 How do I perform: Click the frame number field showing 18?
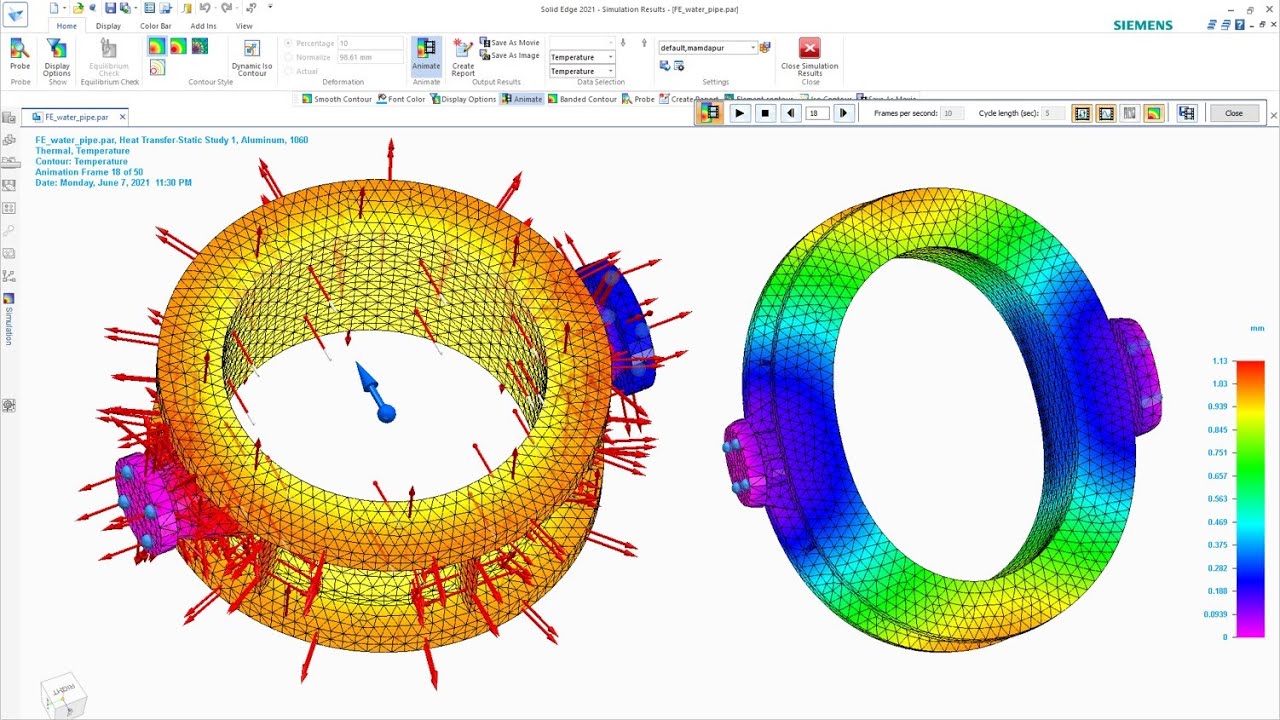(817, 113)
